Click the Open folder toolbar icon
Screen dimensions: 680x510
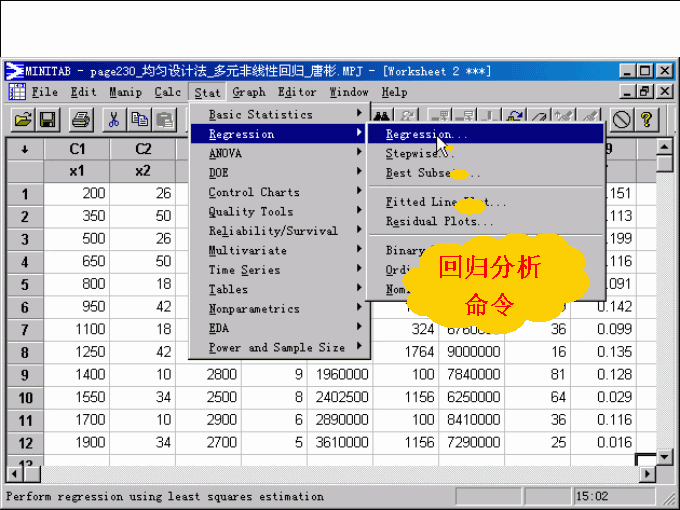point(22,120)
